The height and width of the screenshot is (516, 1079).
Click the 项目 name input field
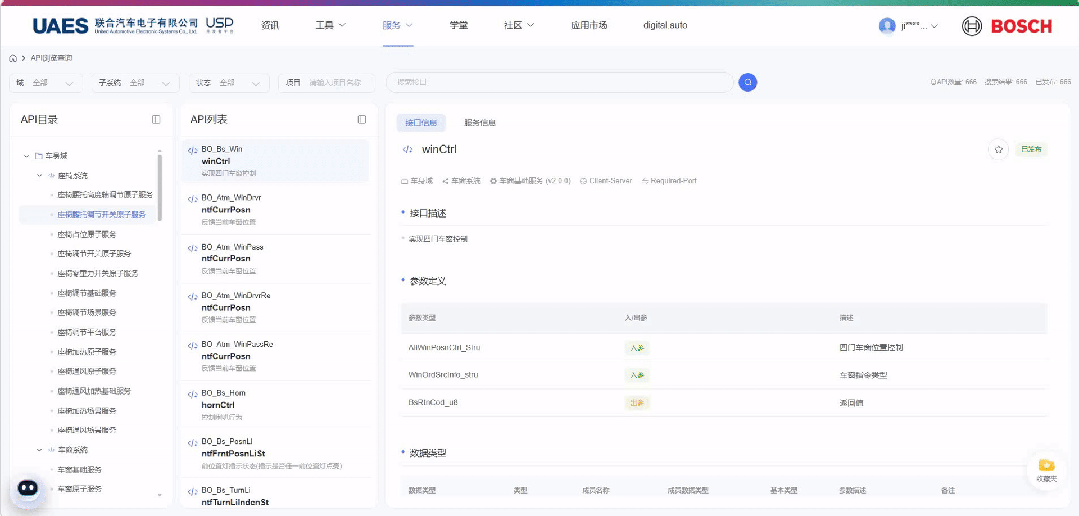(327, 83)
